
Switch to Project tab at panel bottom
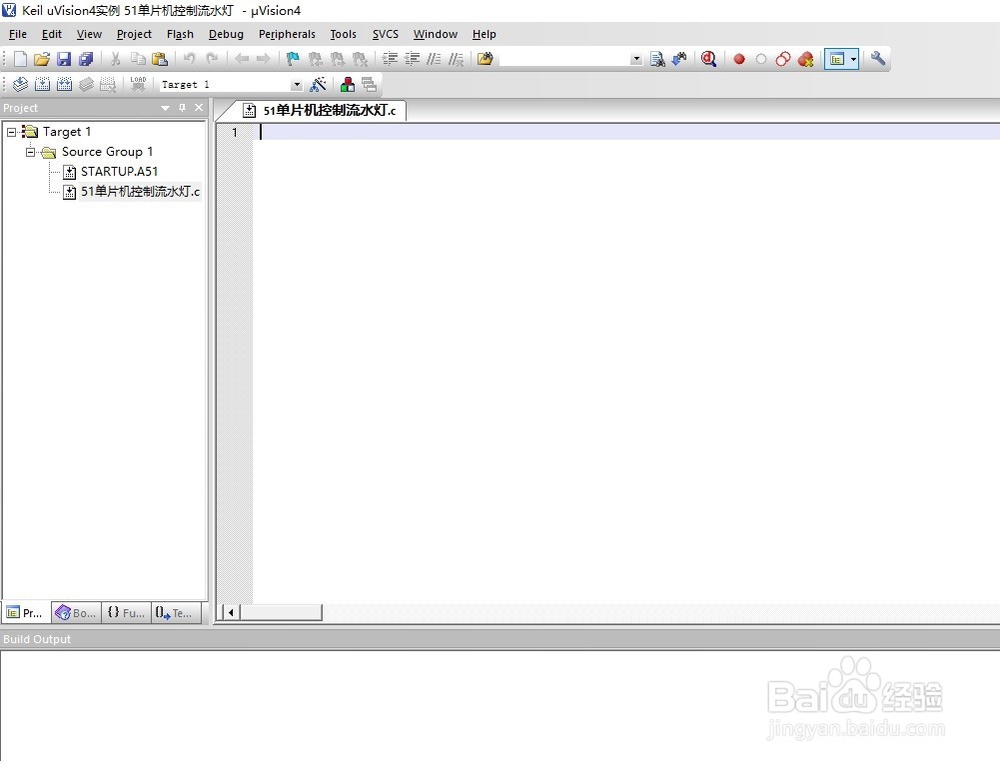[26, 613]
